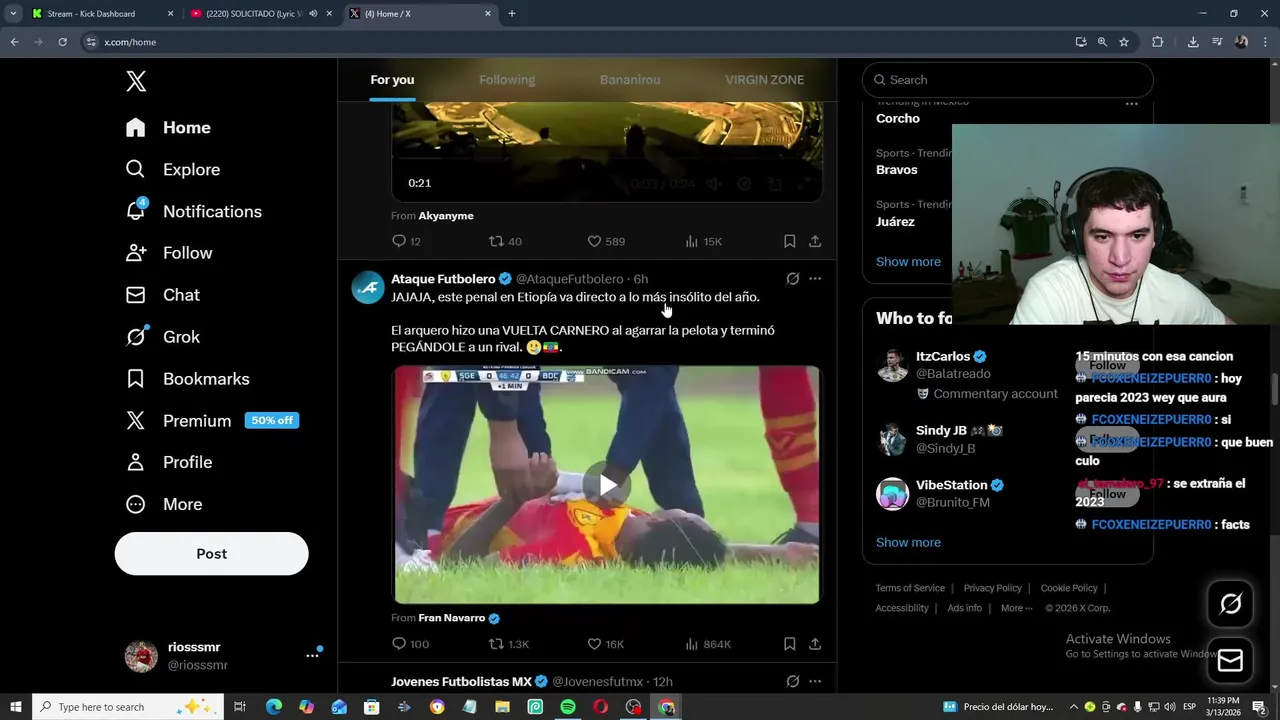Open more options on Ataque Futbolero post
This screenshot has height=720, width=1280.
(815, 279)
